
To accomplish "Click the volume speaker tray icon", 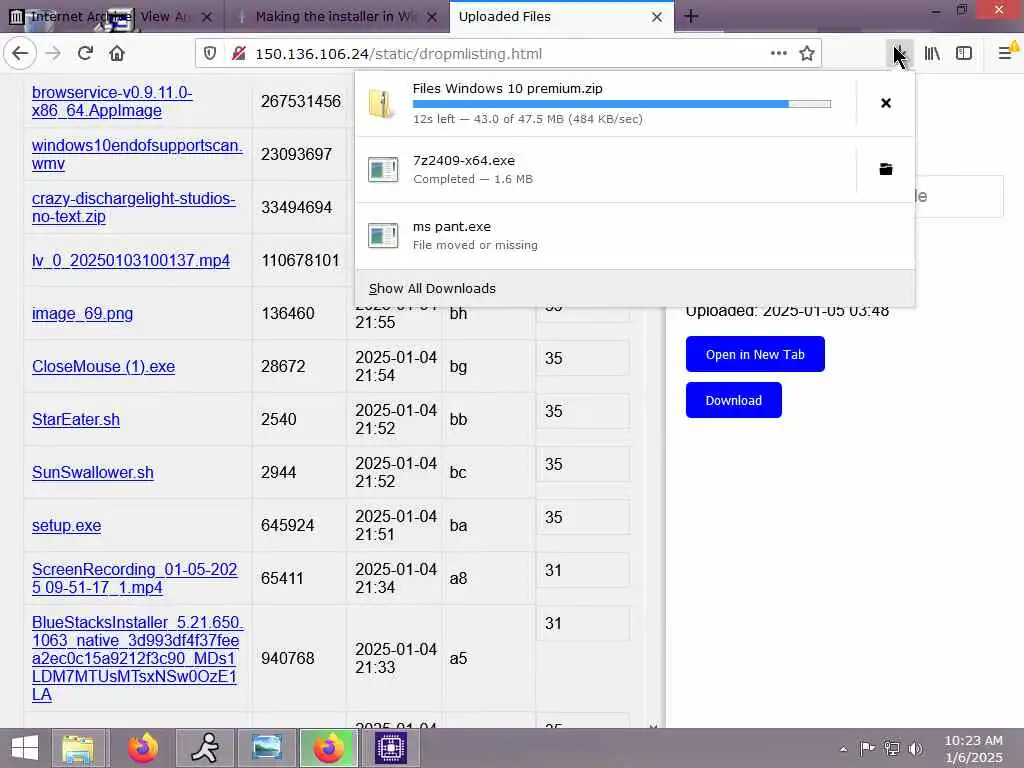I will click(916, 748).
